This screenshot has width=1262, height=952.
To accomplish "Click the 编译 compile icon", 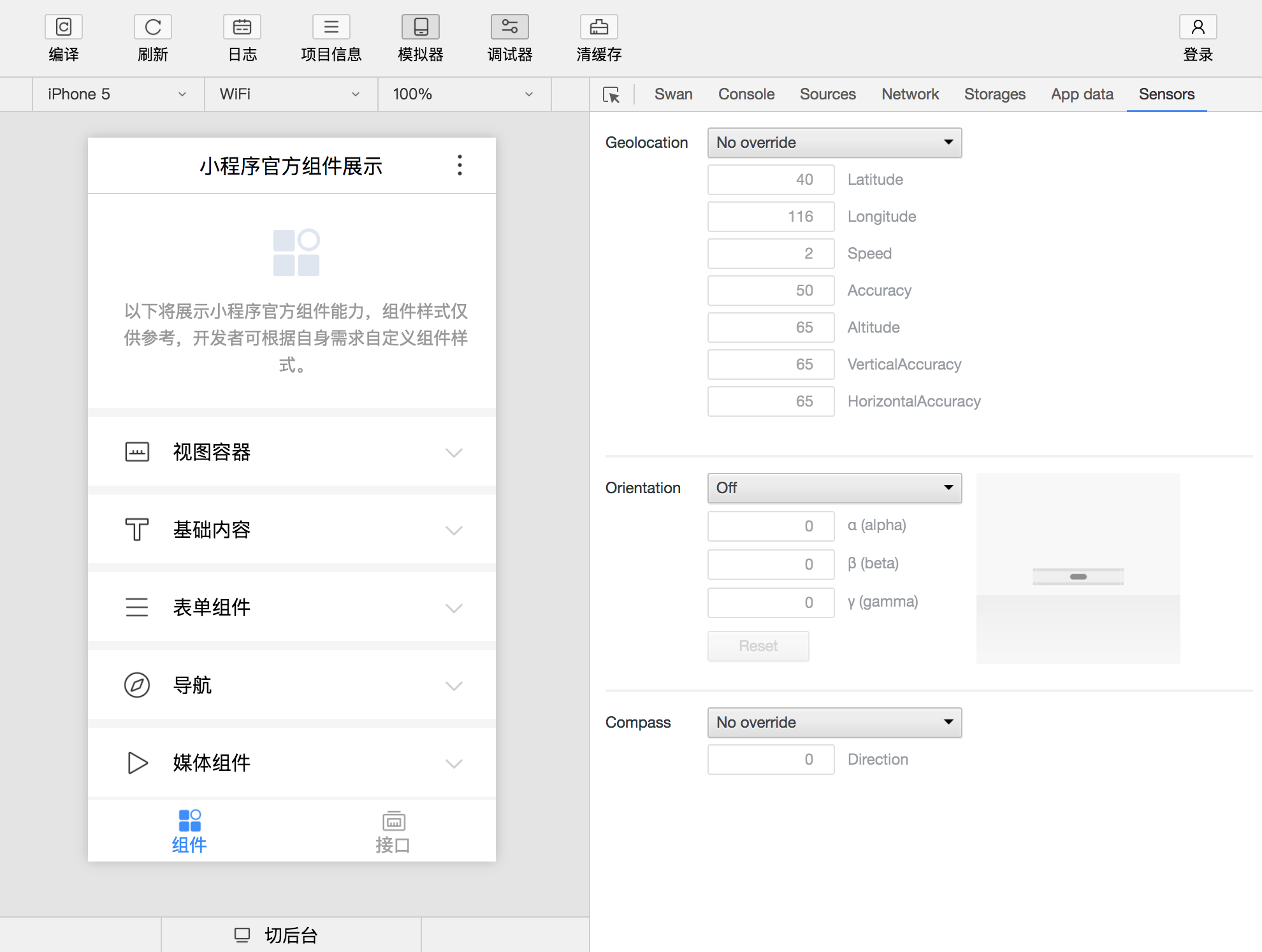I will tap(64, 27).
